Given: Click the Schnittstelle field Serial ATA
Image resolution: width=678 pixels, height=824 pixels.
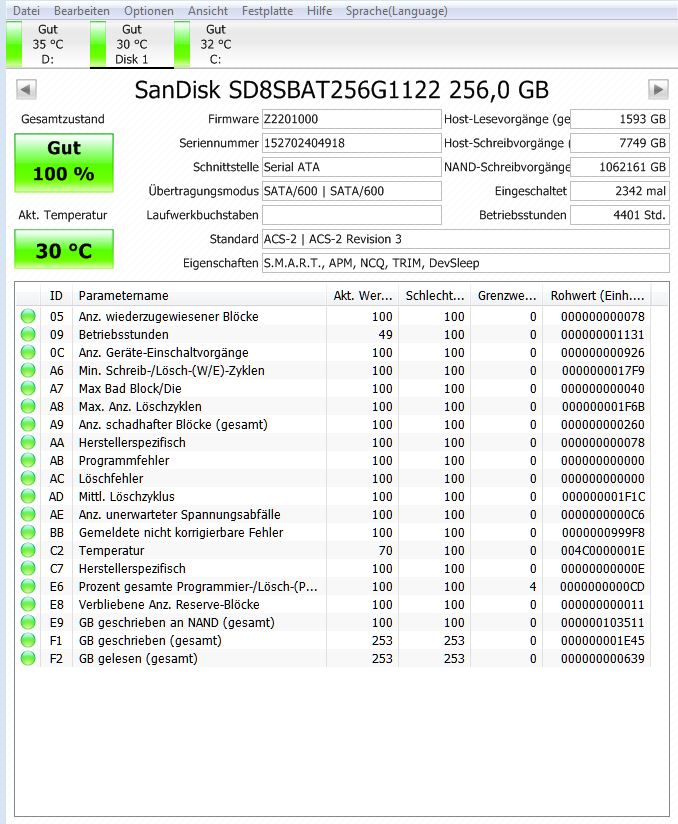Looking at the screenshot, I should 352,167.
